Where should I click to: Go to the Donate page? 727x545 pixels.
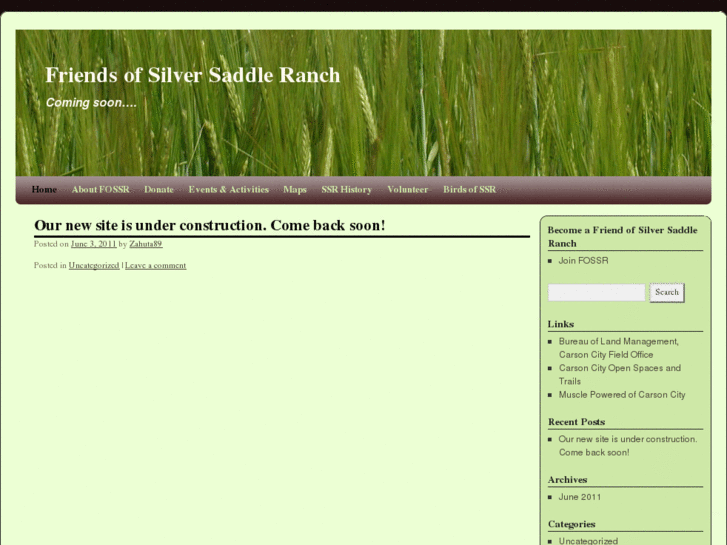tap(159, 189)
